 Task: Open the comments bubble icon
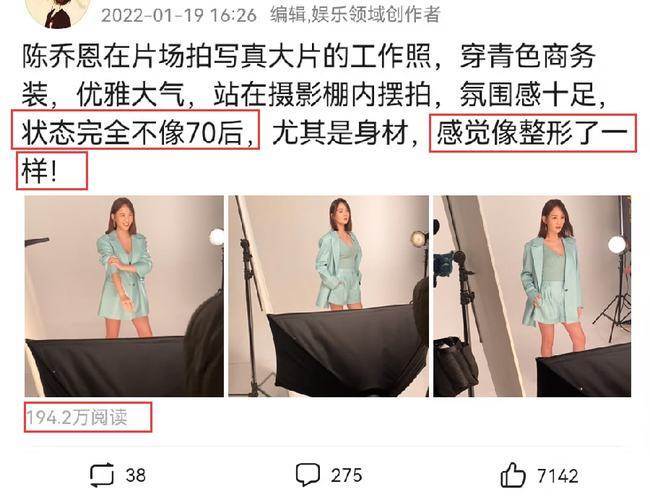tap(308, 475)
